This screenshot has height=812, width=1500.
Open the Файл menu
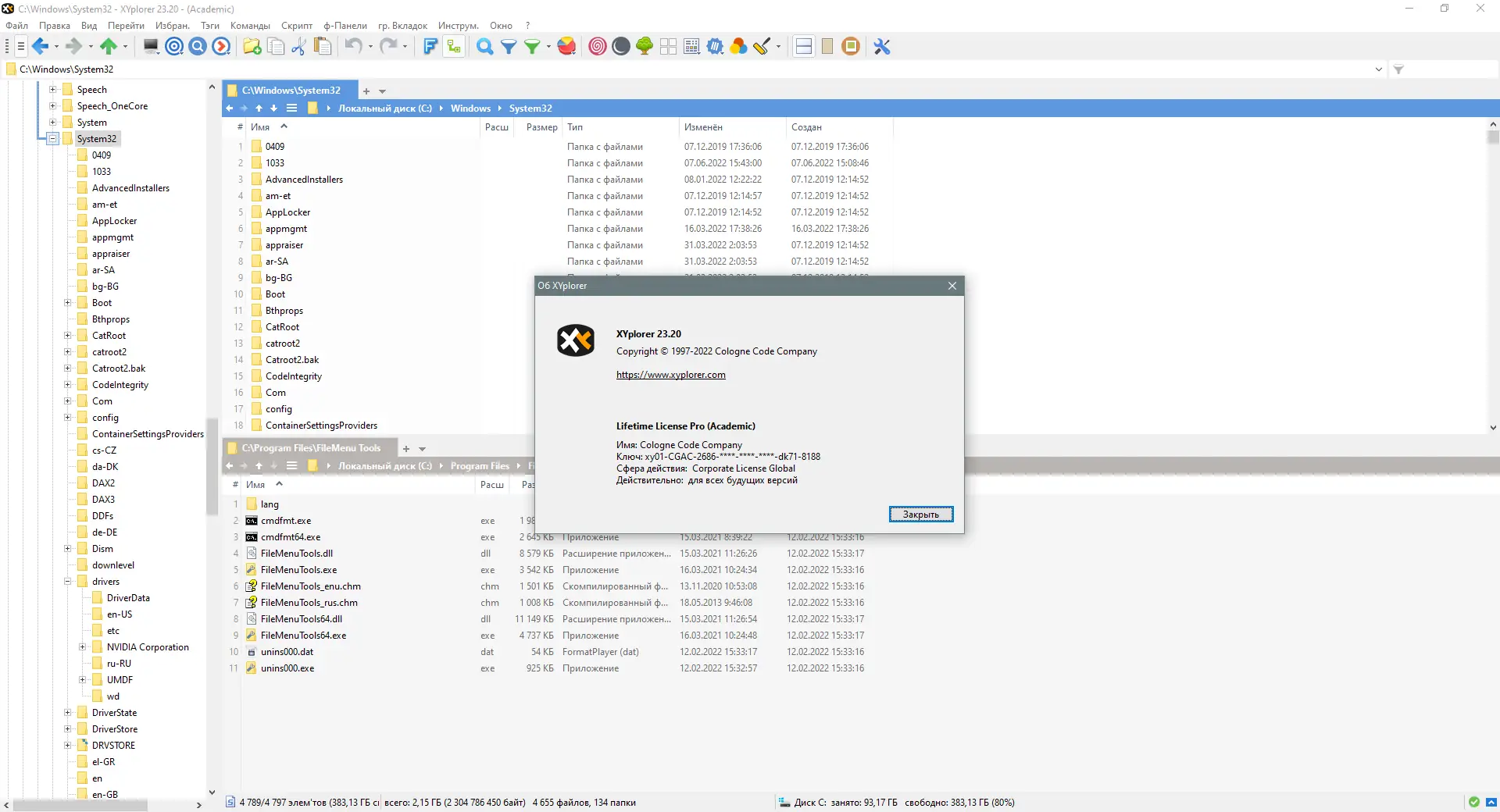tap(16, 26)
